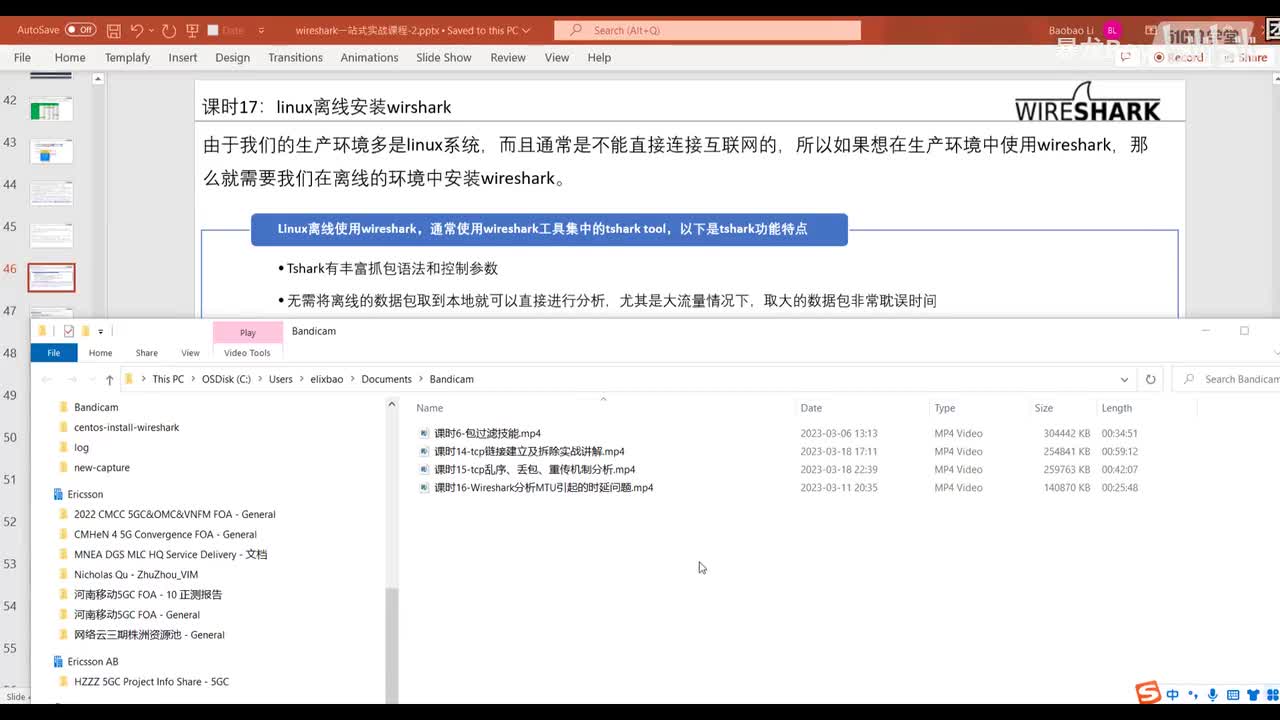Click the Sogou input method tray icon
Viewport: 1280px width, 720px height.
[x=1148, y=692]
